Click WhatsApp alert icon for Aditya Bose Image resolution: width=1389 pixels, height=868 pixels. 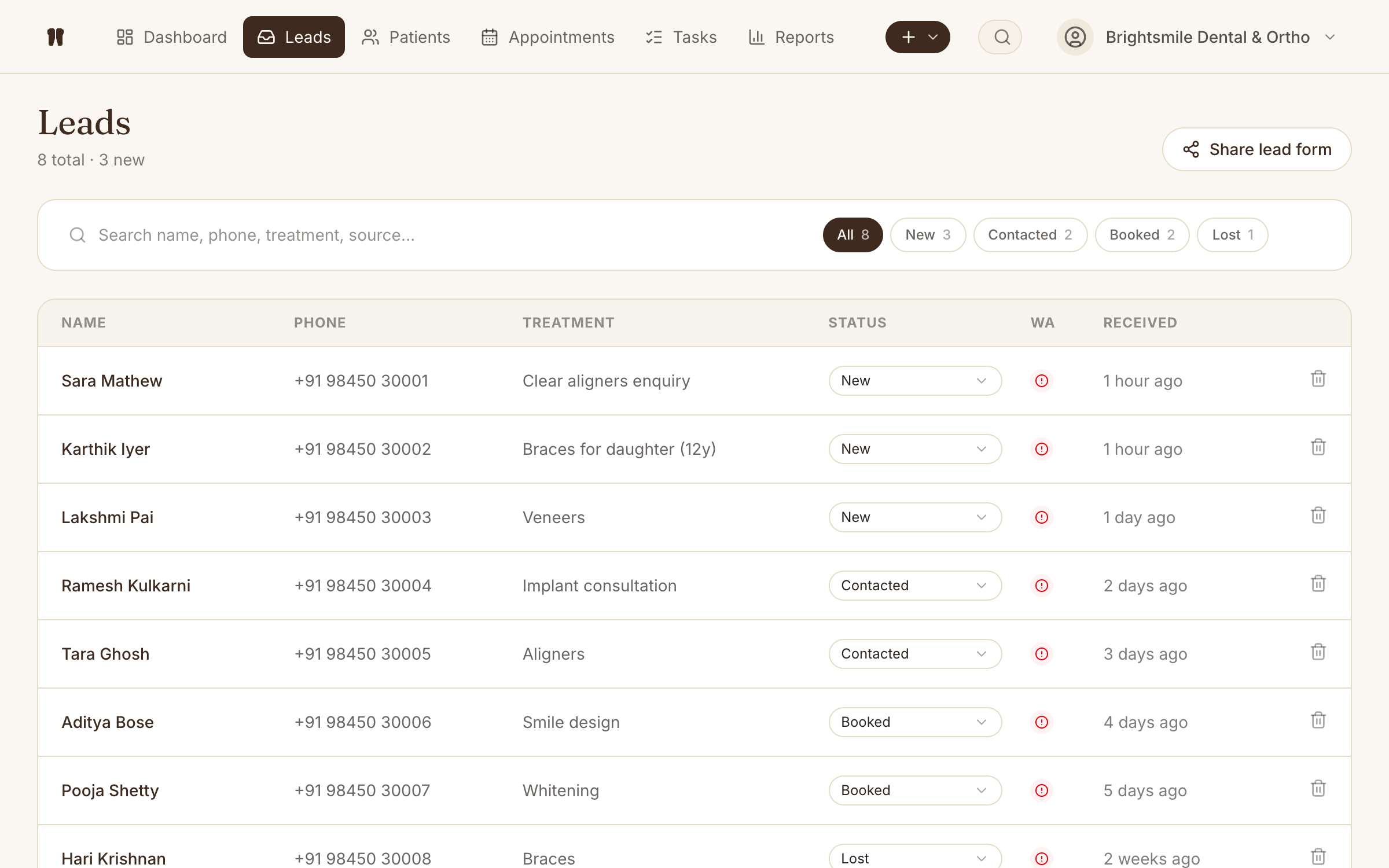1042,722
